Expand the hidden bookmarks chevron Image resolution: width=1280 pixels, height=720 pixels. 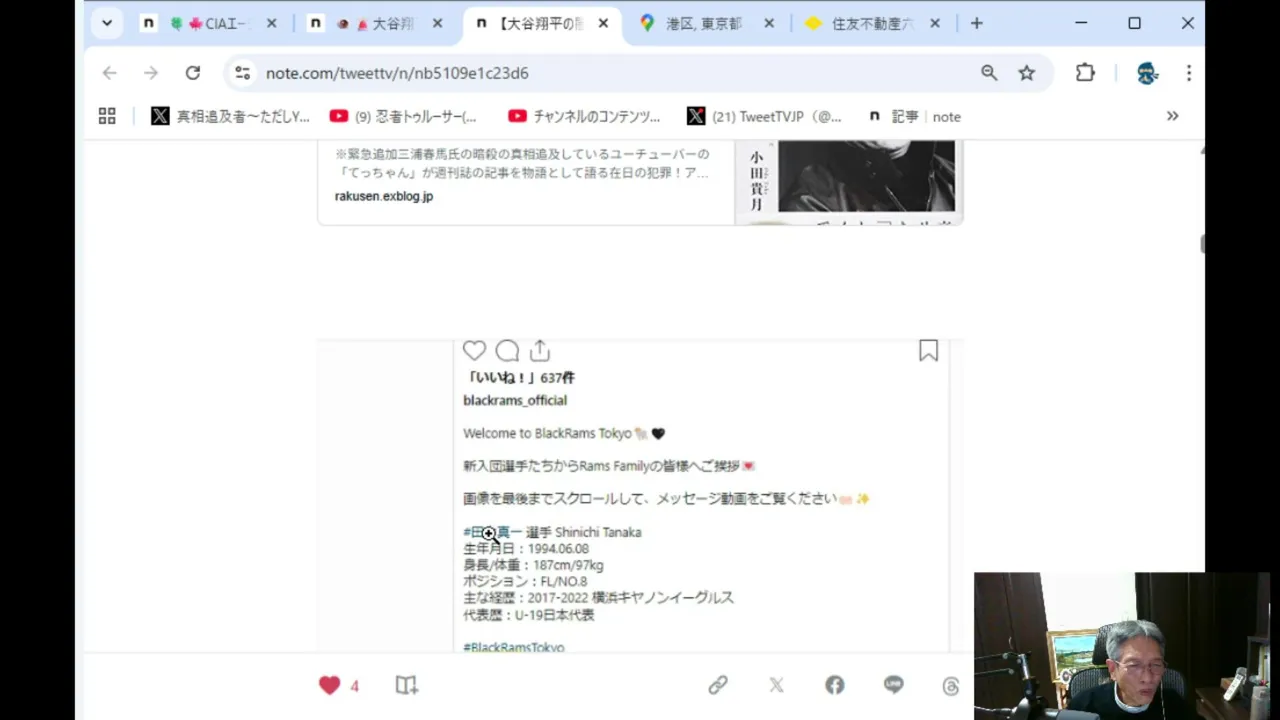pyautogui.click(x=1172, y=116)
